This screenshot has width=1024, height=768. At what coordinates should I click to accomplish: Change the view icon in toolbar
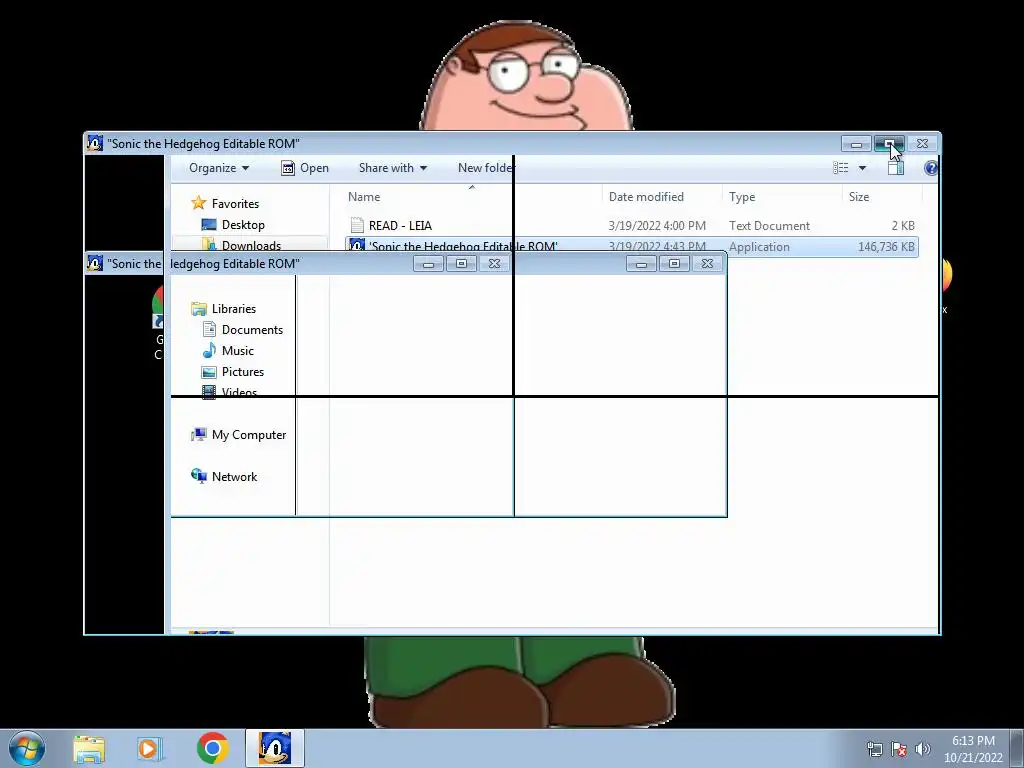click(x=840, y=168)
